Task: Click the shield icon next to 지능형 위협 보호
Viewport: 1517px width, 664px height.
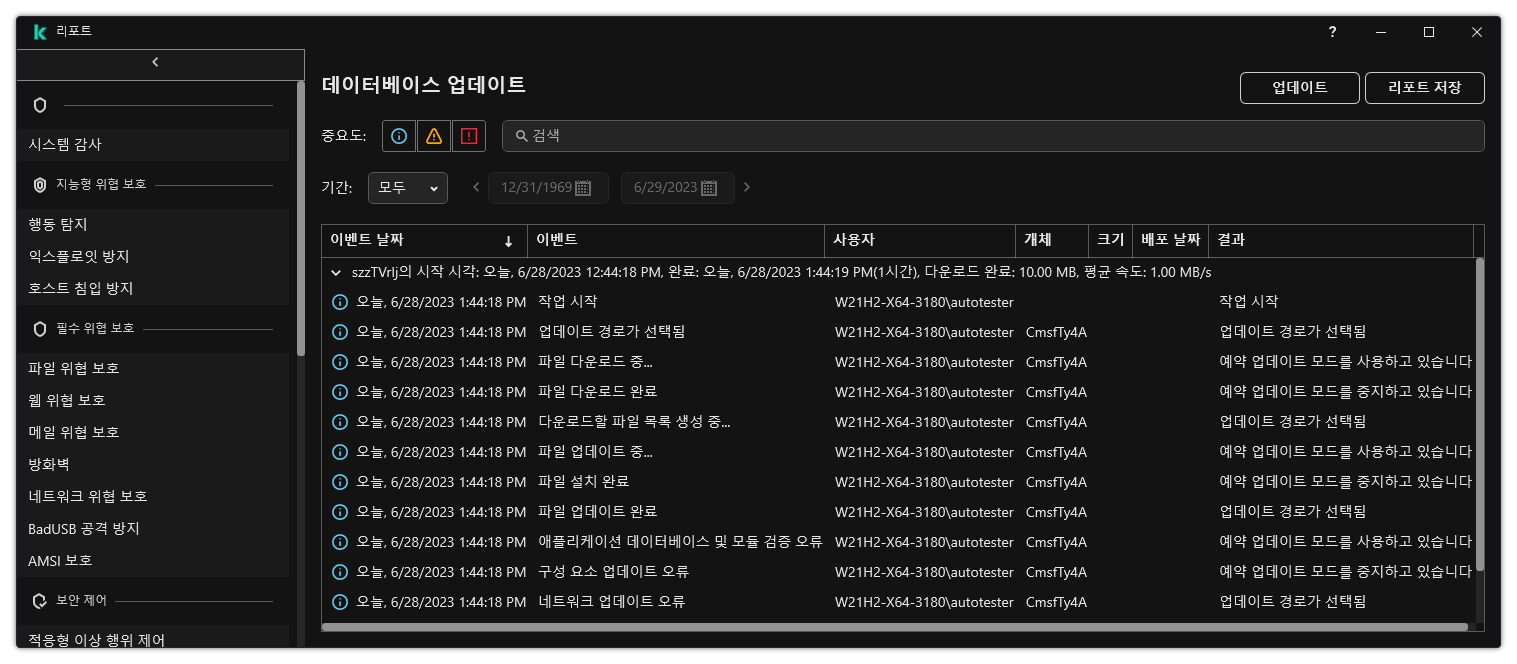Action: pos(39,184)
